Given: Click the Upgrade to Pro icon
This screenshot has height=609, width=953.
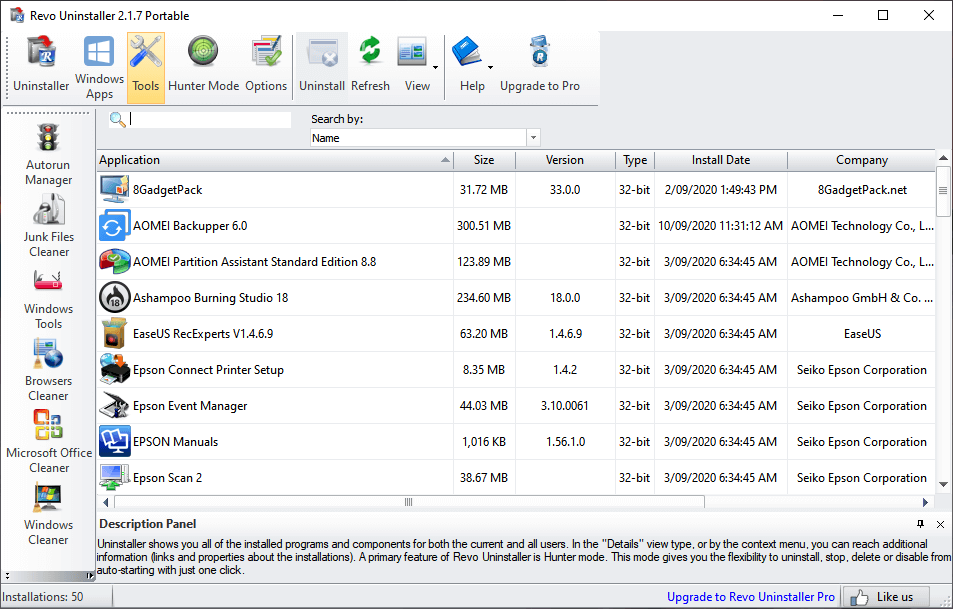Looking at the screenshot, I should point(540,52).
